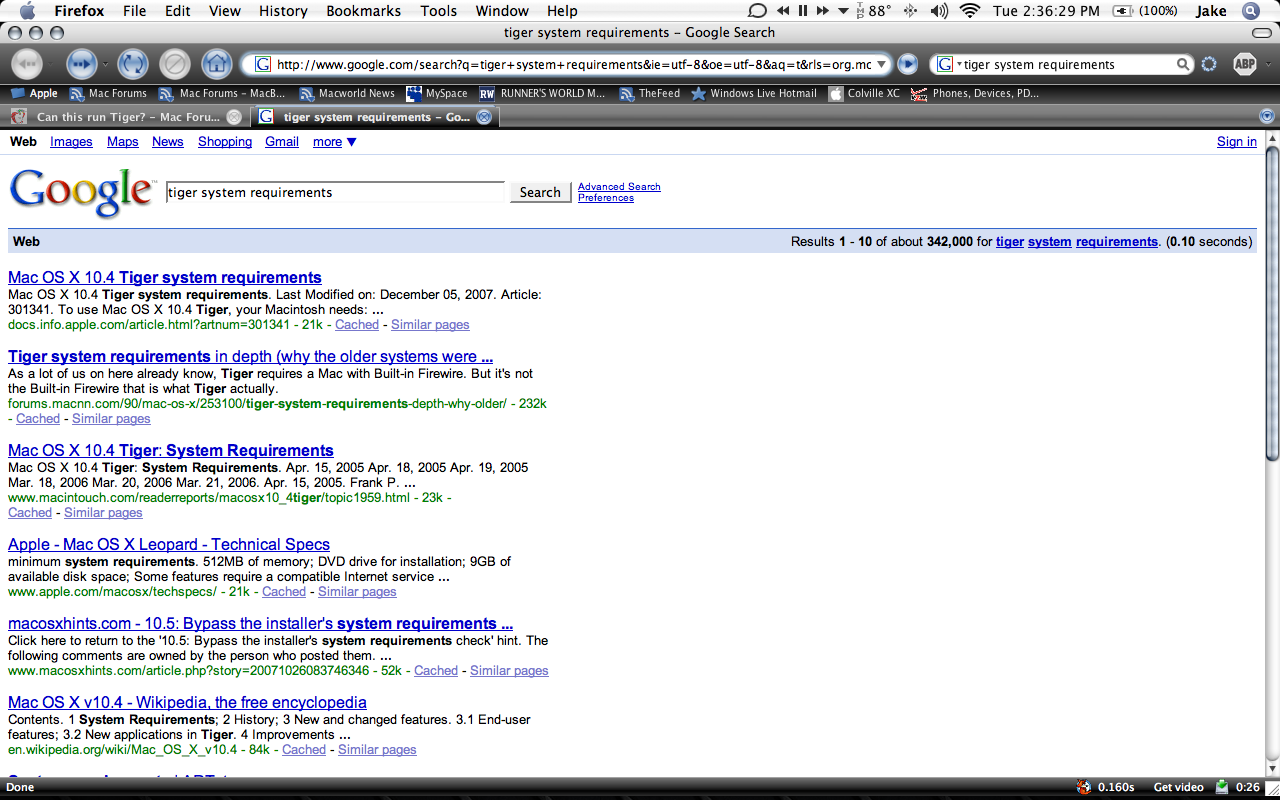Screen dimensions: 1280x800
Task: Click the menu bar next track control
Action: (823, 11)
